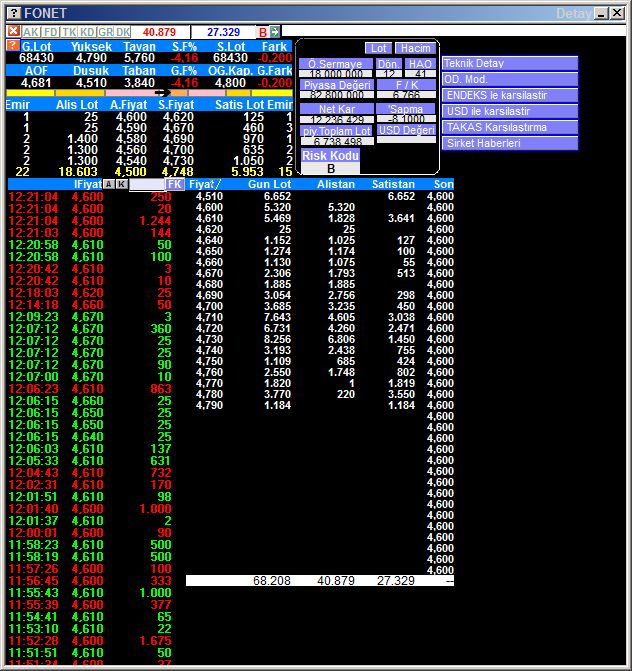Open TAKAS Karşılaştırma
The height and width of the screenshot is (671, 632).
510,127
